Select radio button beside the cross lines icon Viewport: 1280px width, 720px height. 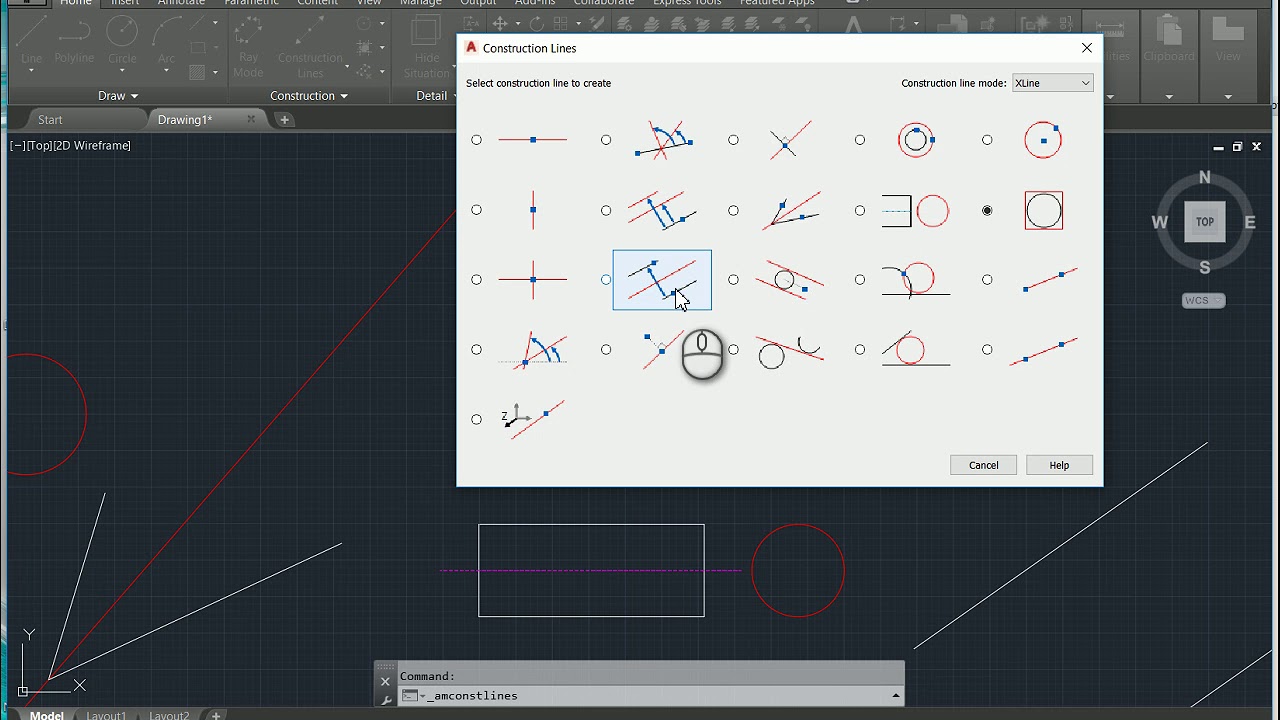pos(476,280)
